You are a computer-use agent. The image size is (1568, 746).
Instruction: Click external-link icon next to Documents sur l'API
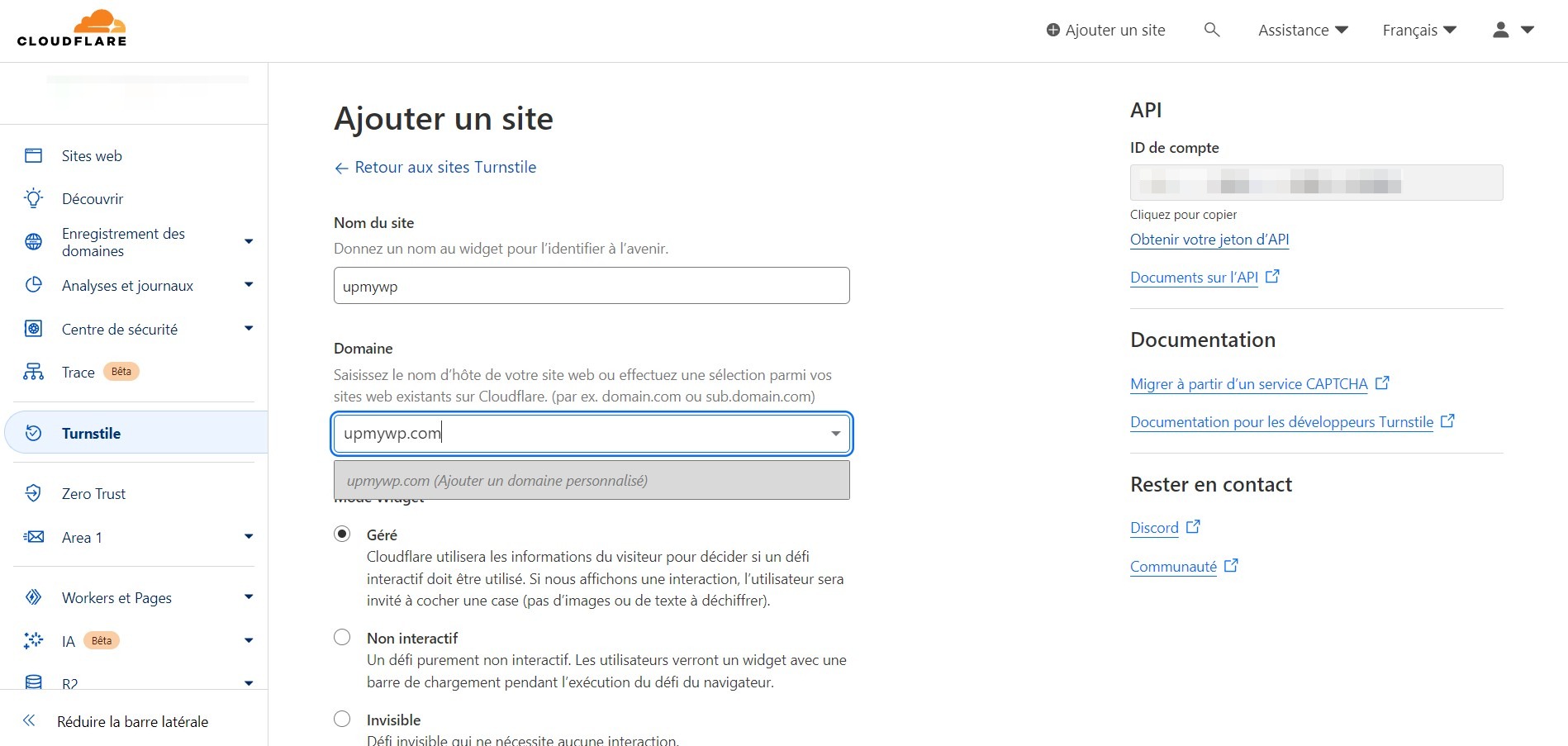coord(1272,276)
